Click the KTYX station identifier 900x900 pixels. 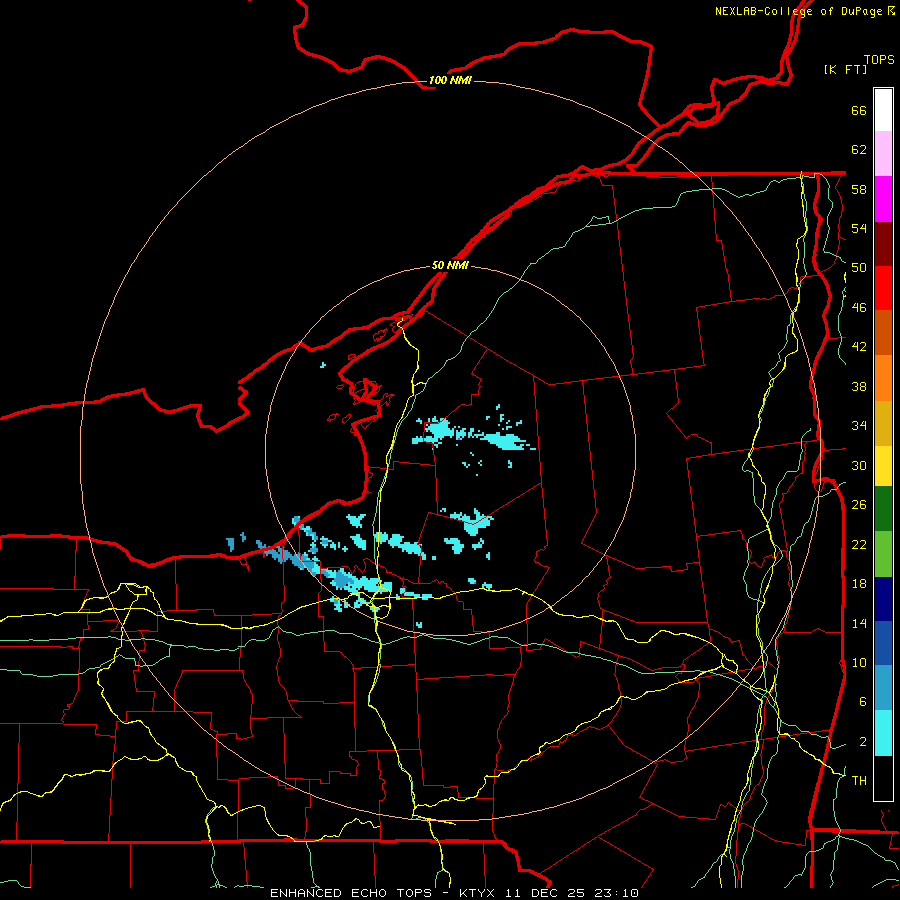(x=476, y=893)
